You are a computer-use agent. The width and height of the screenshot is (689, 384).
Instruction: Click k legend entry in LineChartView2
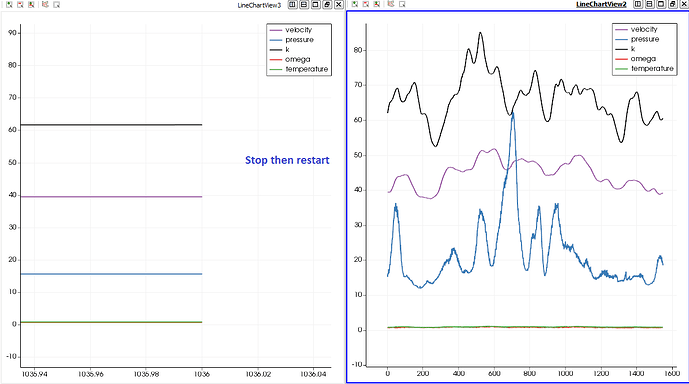(625, 49)
